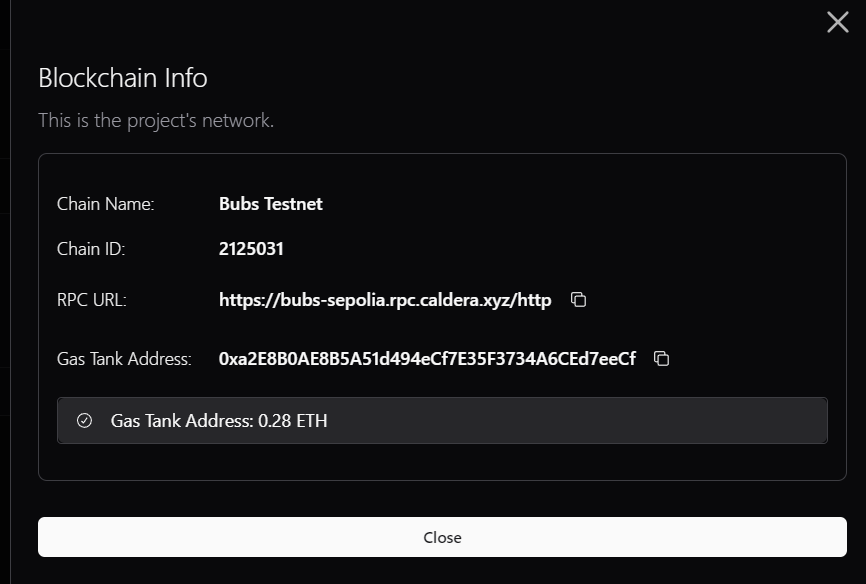866x584 pixels.
Task: Click the Chain Name label
Action: pyautogui.click(x=106, y=204)
